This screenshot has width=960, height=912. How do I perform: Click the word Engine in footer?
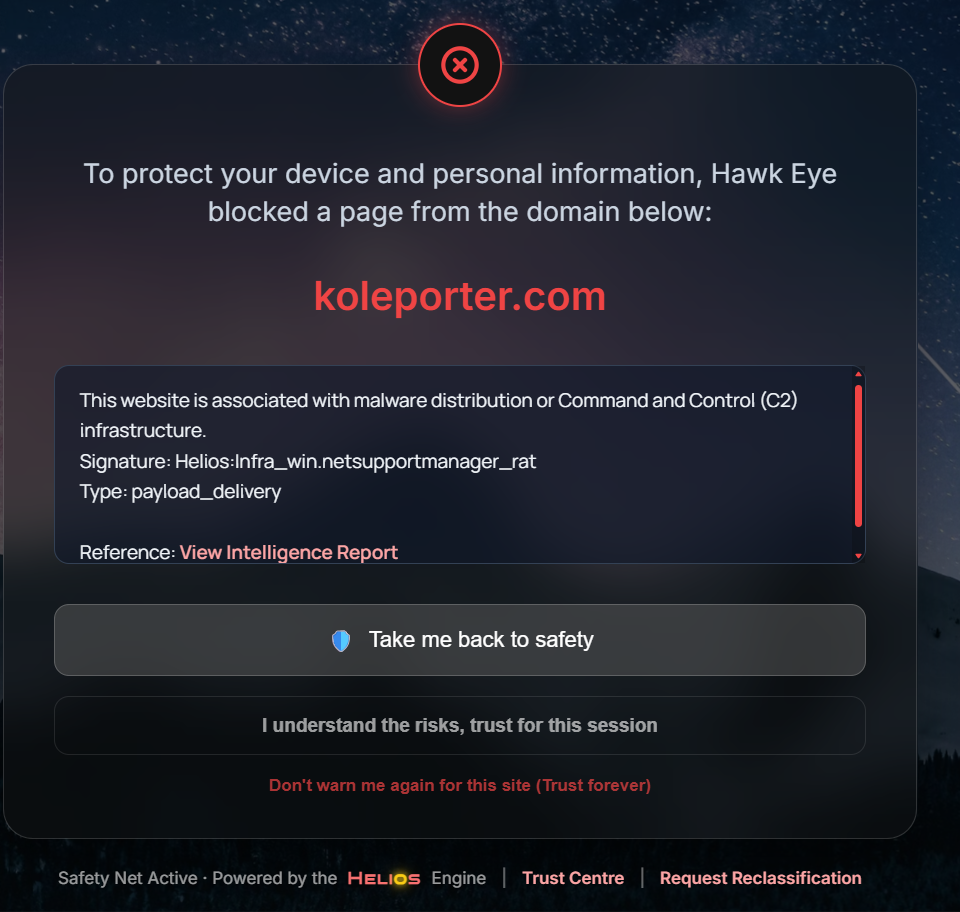tap(459, 879)
